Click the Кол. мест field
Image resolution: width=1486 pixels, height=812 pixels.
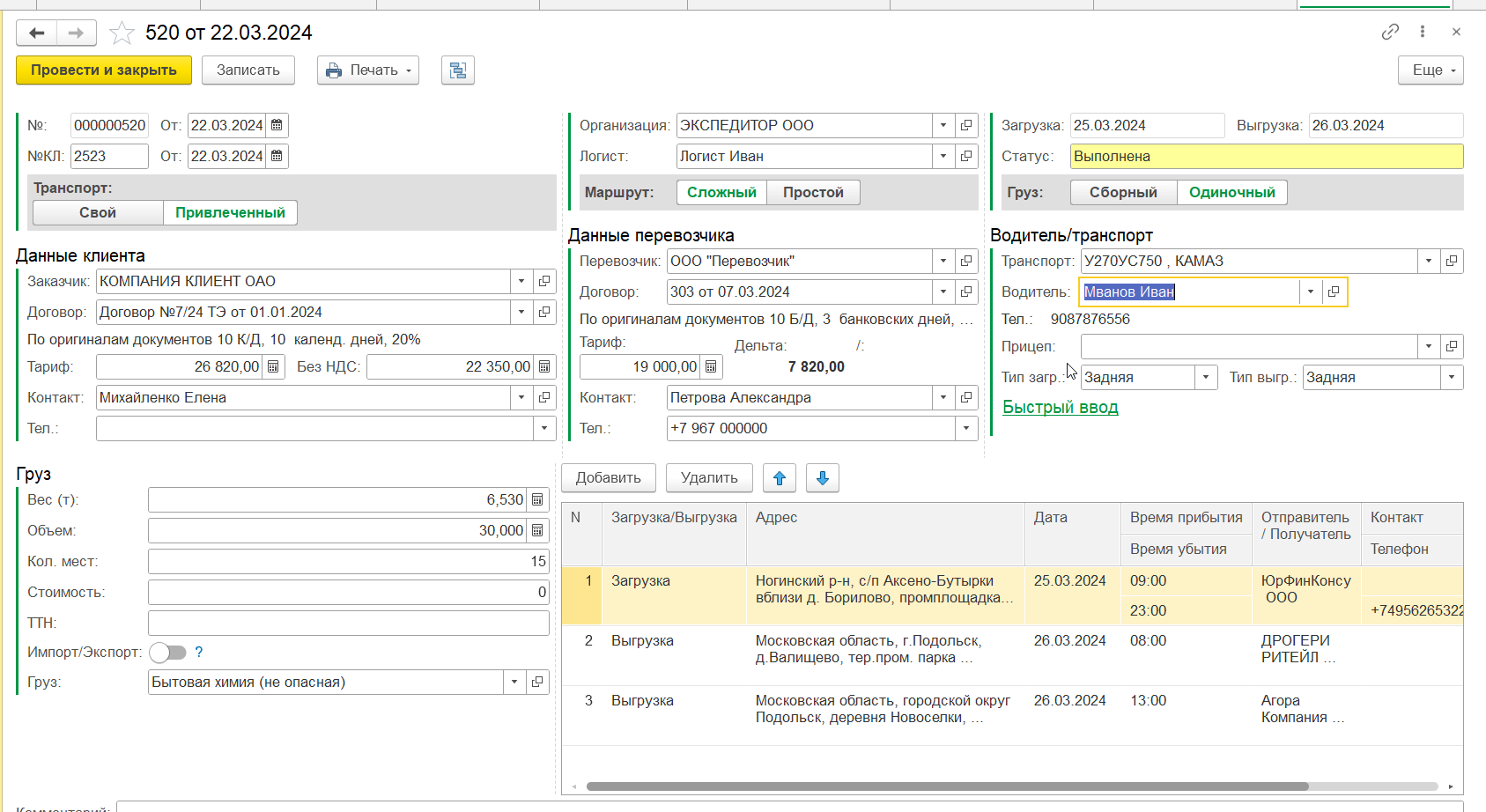coord(349,561)
